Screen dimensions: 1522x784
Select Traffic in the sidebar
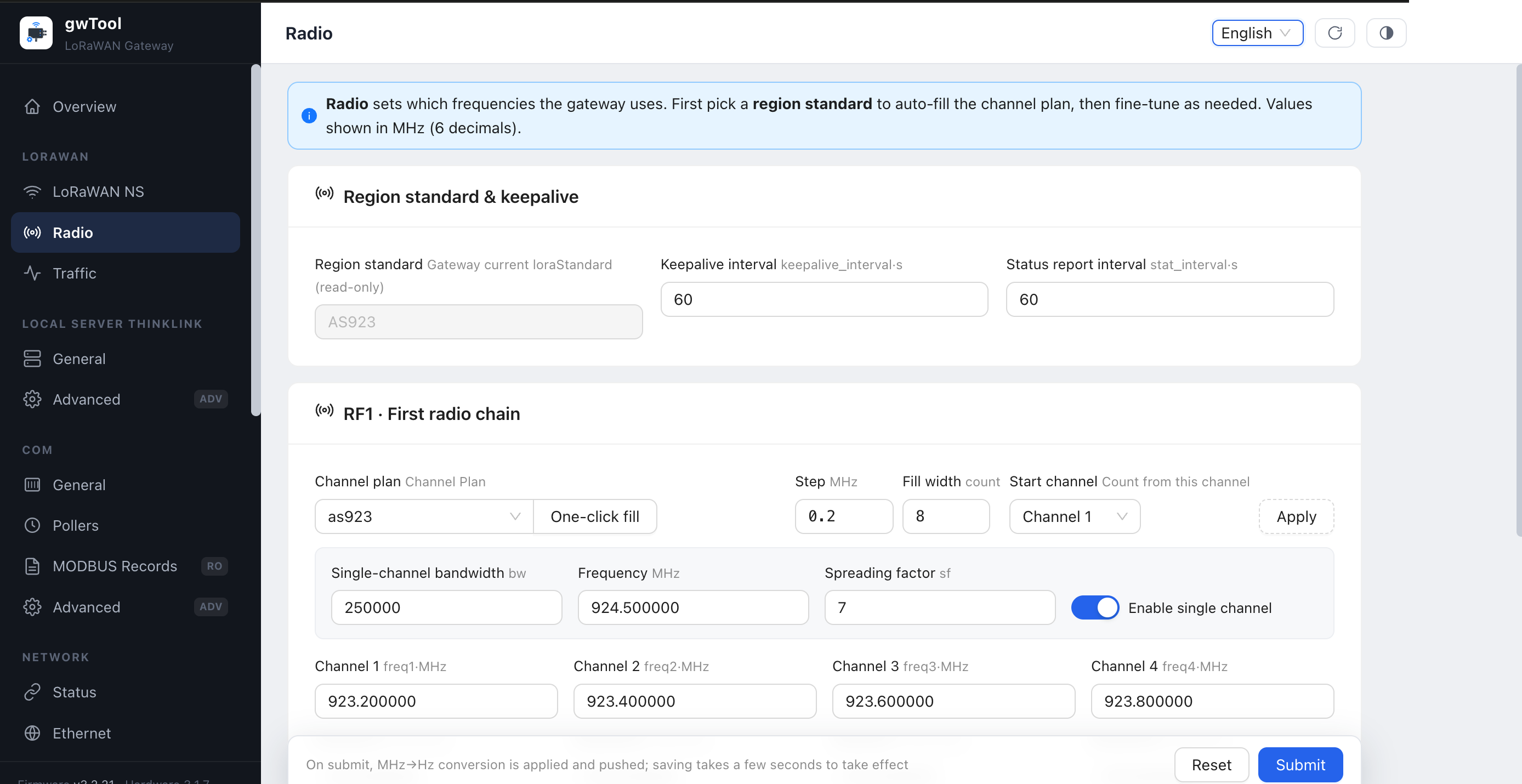click(125, 273)
